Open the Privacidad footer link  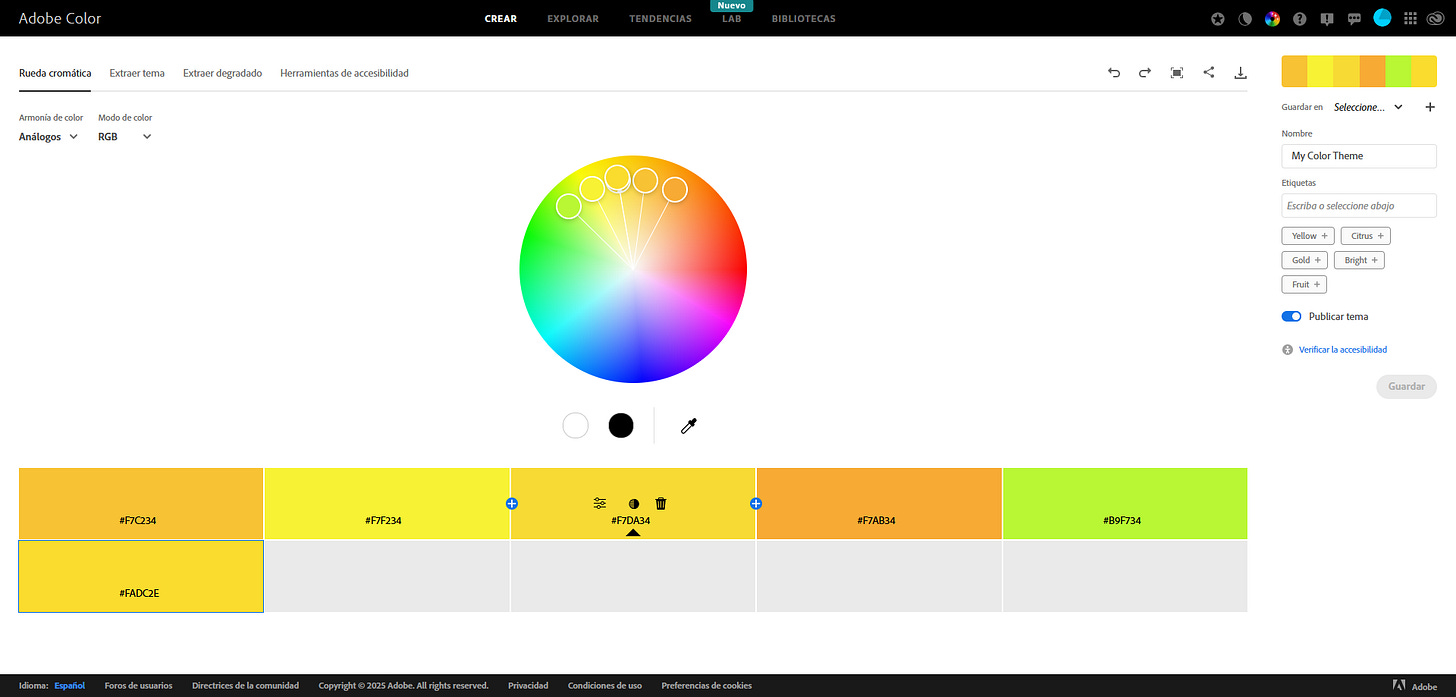coord(528,686)
